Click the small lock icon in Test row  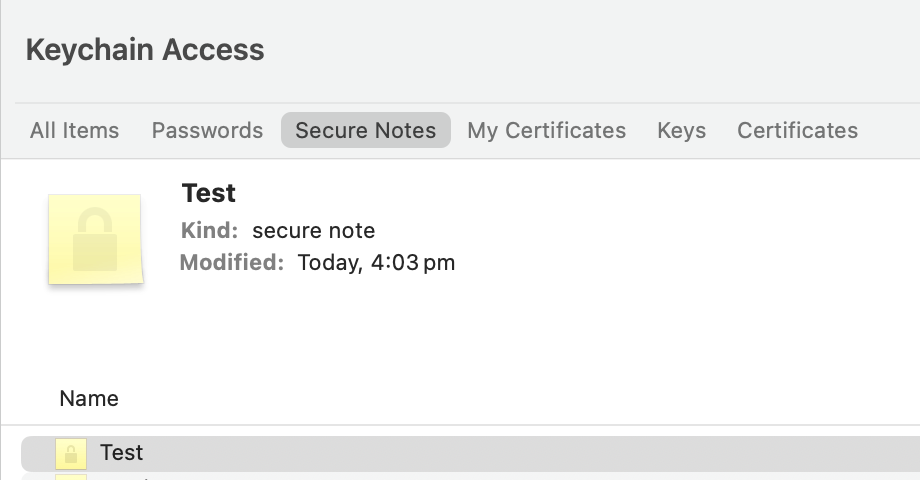point(71,454)
